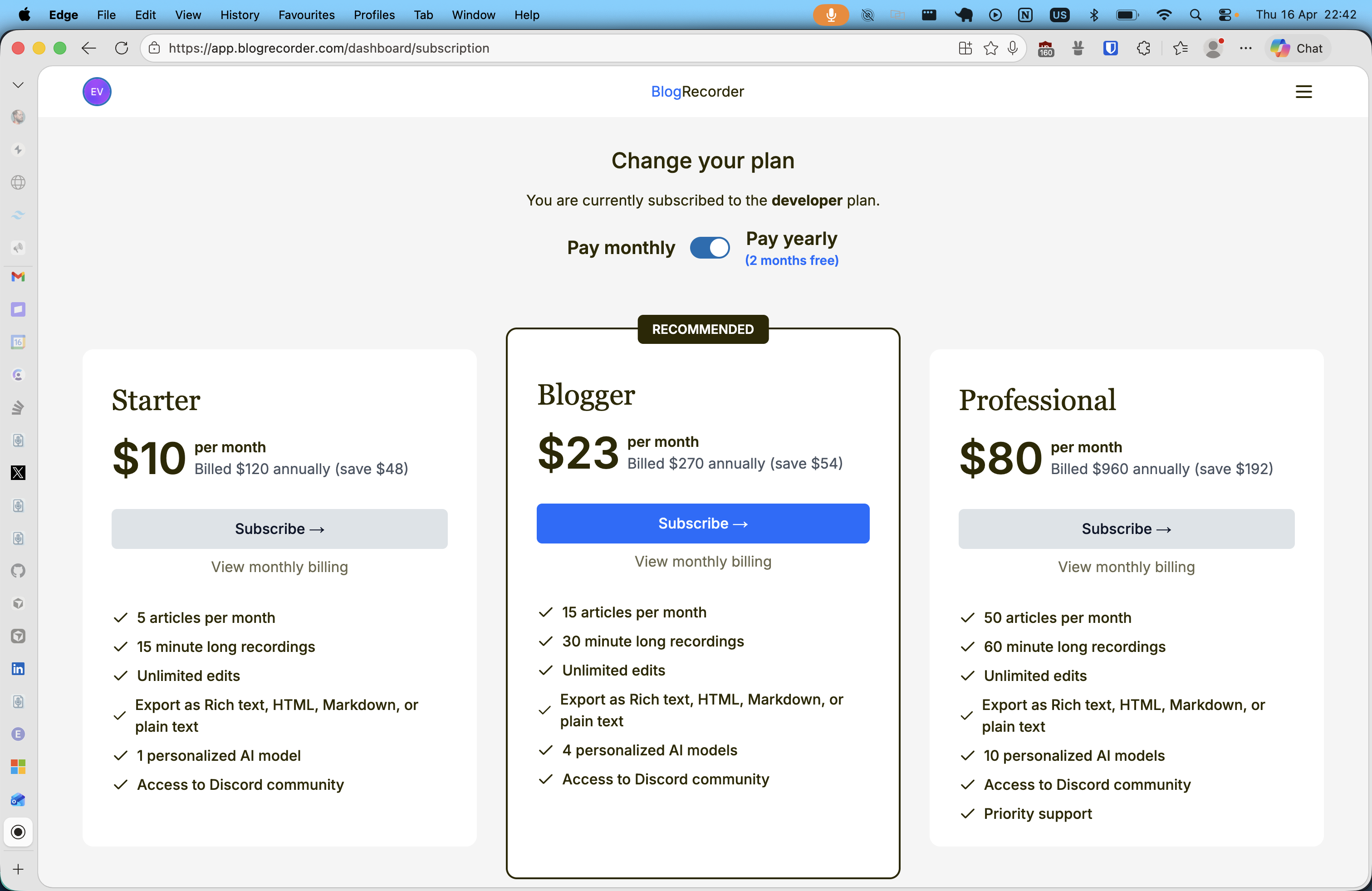Open the browser profile icon

[1215, 48]
